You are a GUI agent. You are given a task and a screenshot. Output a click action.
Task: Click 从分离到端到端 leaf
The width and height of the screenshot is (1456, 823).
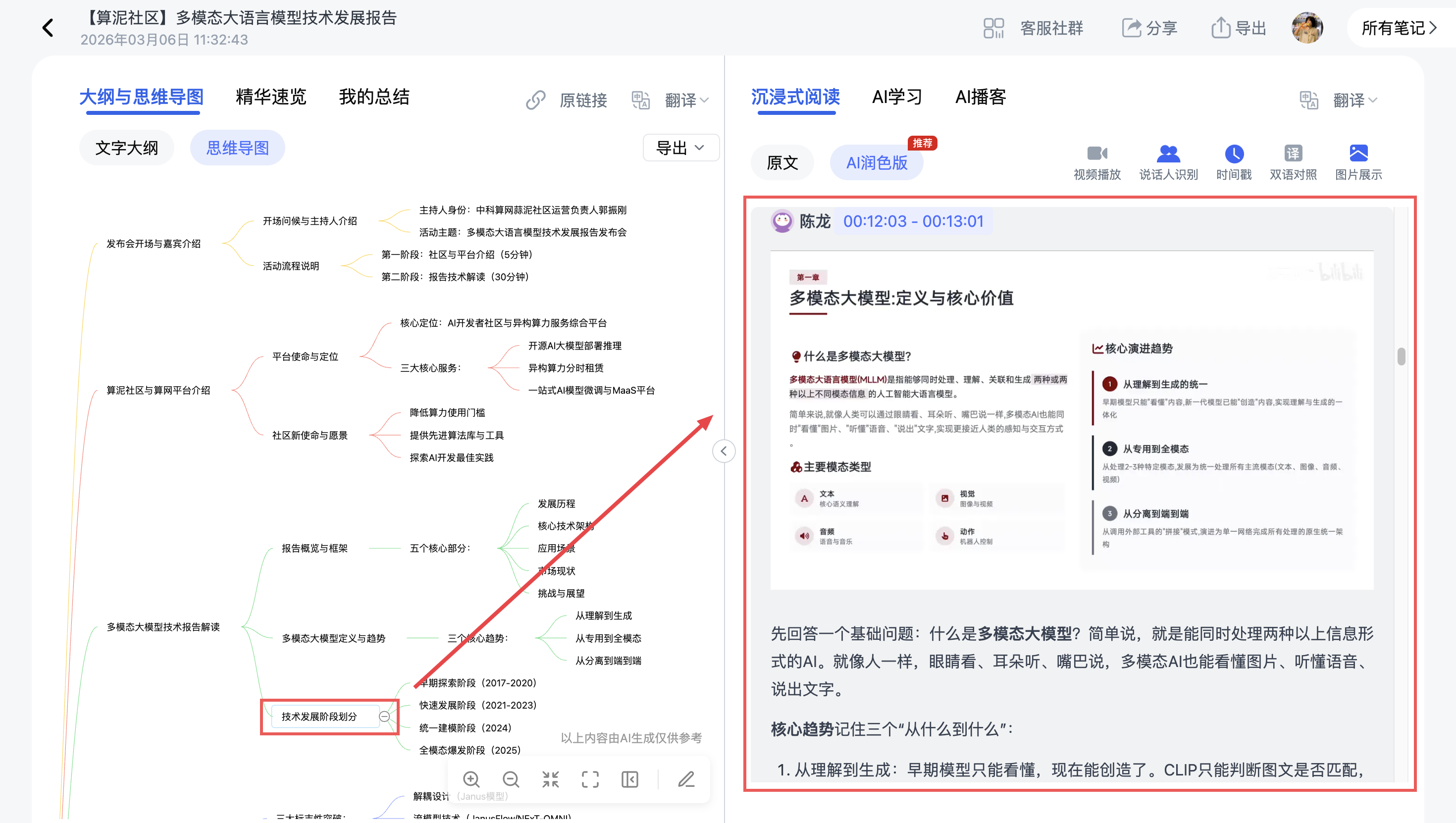click(x=608, y=660)
